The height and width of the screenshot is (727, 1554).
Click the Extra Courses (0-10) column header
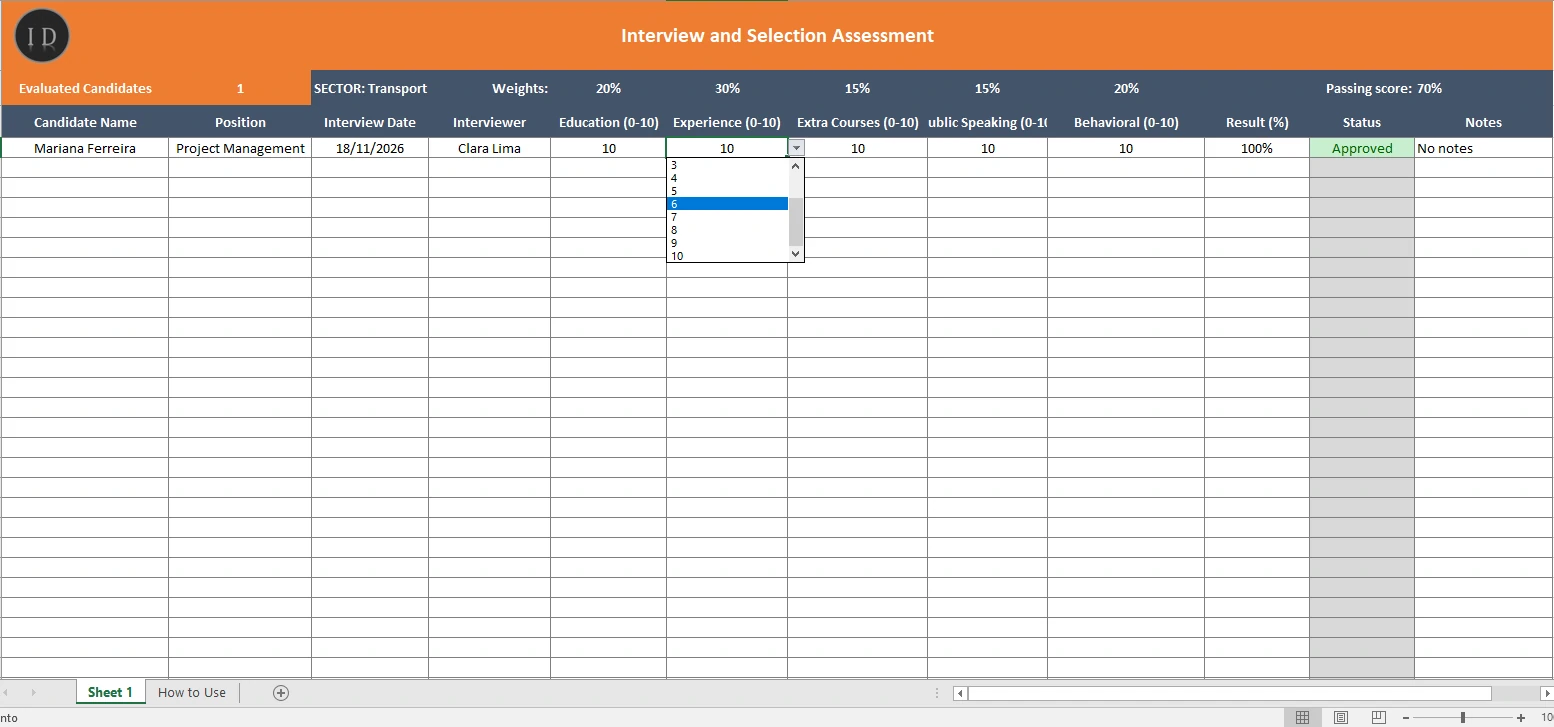[x=857, y=122]
